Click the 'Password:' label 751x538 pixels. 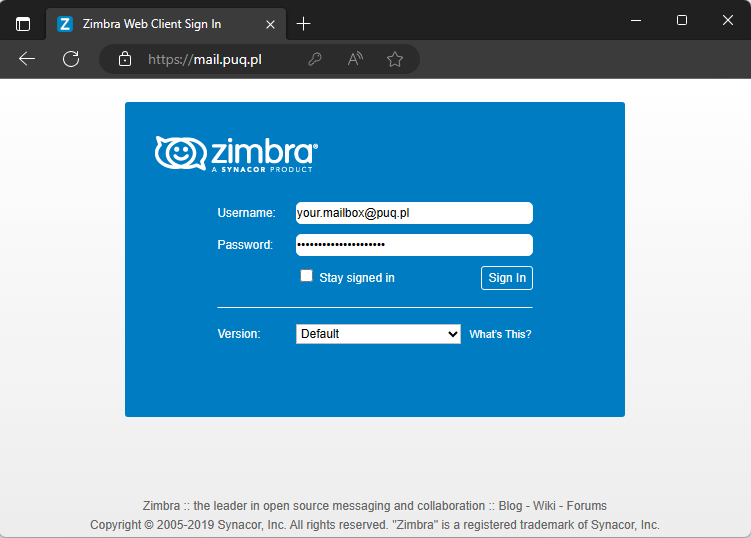(x=245, y=245)
